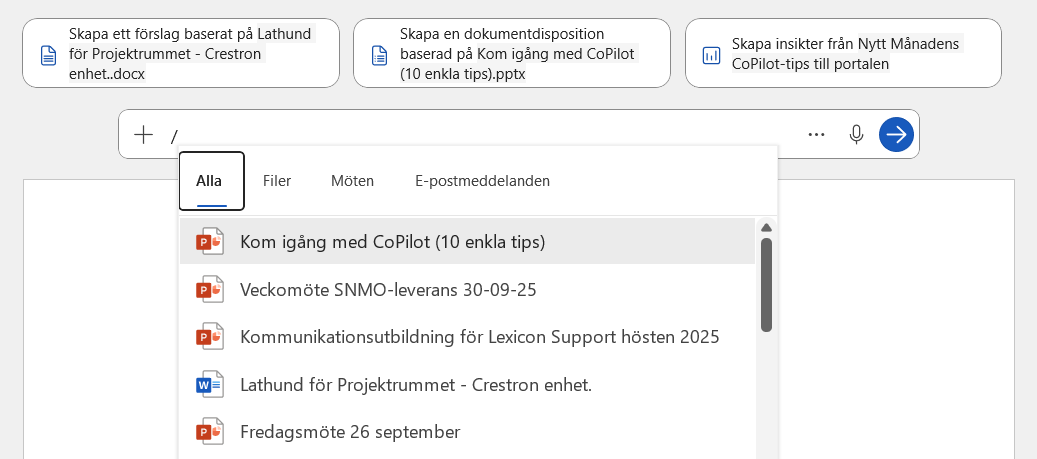The height and width of the screenshot is (459, 1037).
Task: Click PowerPoint icon beside Fredagsmöte 26 september
Action: point(209,432)
